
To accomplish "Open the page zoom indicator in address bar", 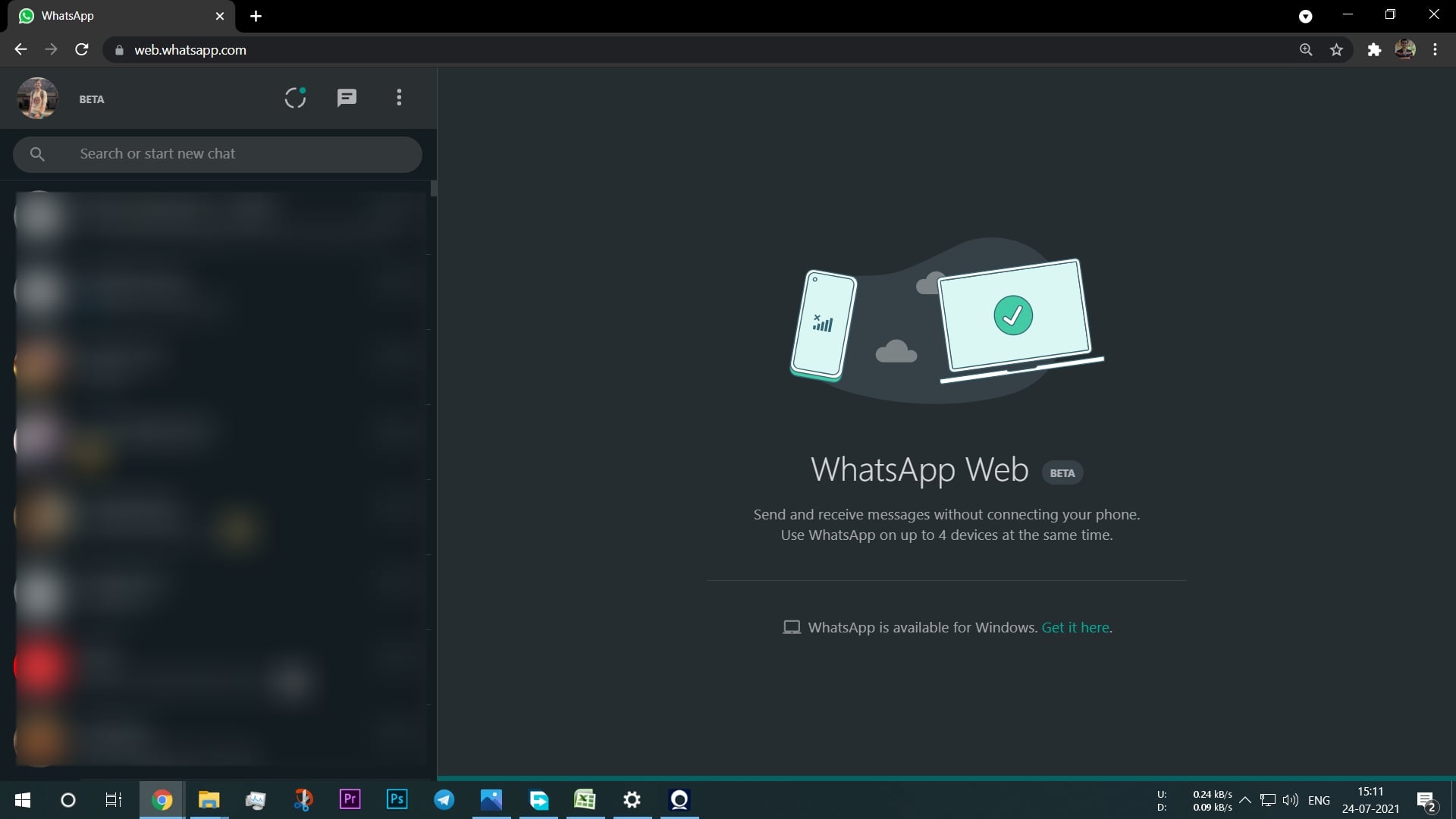I will click(x=1306, y=50).
